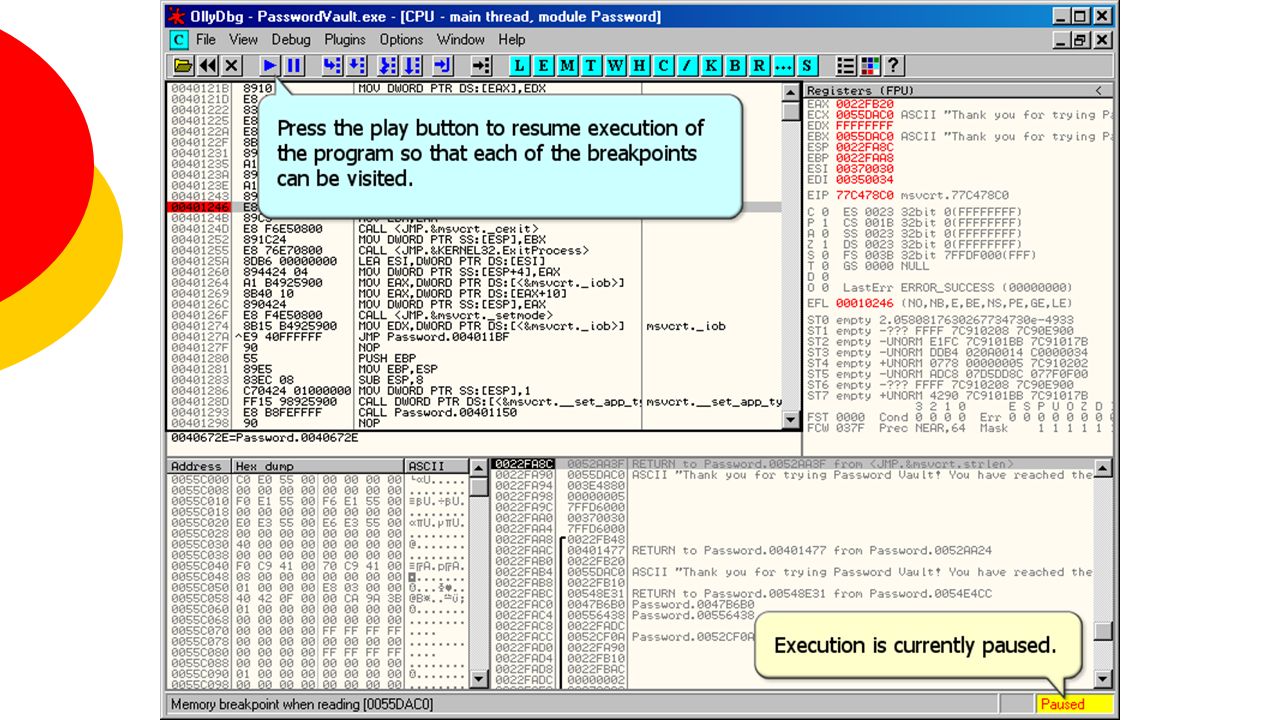Click the Hex dump column header
Viewport: 1280px width, 720px height.
318,466
